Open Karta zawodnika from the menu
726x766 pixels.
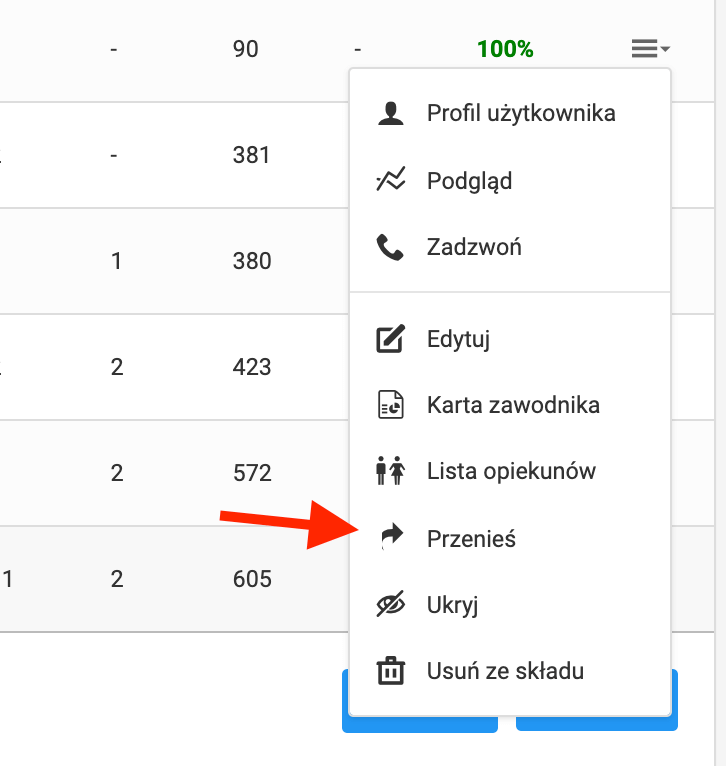coord(513,405)
